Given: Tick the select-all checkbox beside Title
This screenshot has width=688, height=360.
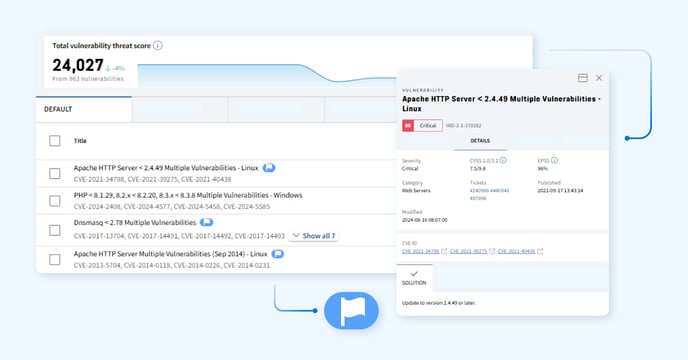Looking at the screenshot, I should click(x=55, y=141).
